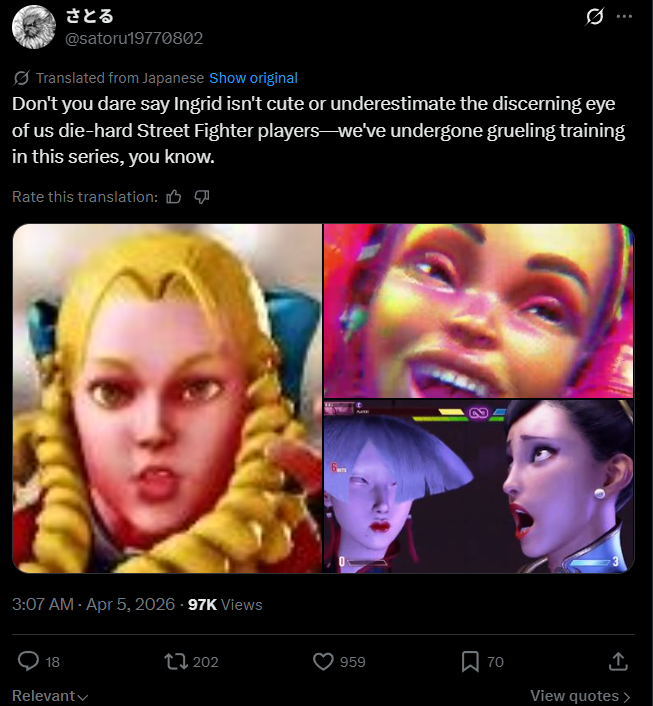Open 'View quotes' link

click(x=580, y=696)
